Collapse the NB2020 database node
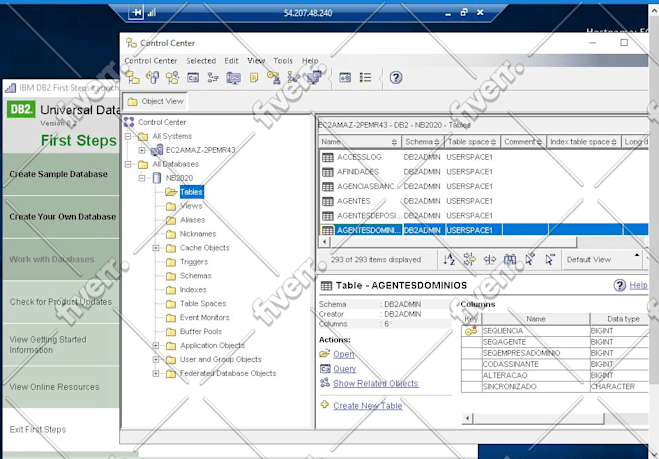This screenshot has width=659, height=459. 142,178
